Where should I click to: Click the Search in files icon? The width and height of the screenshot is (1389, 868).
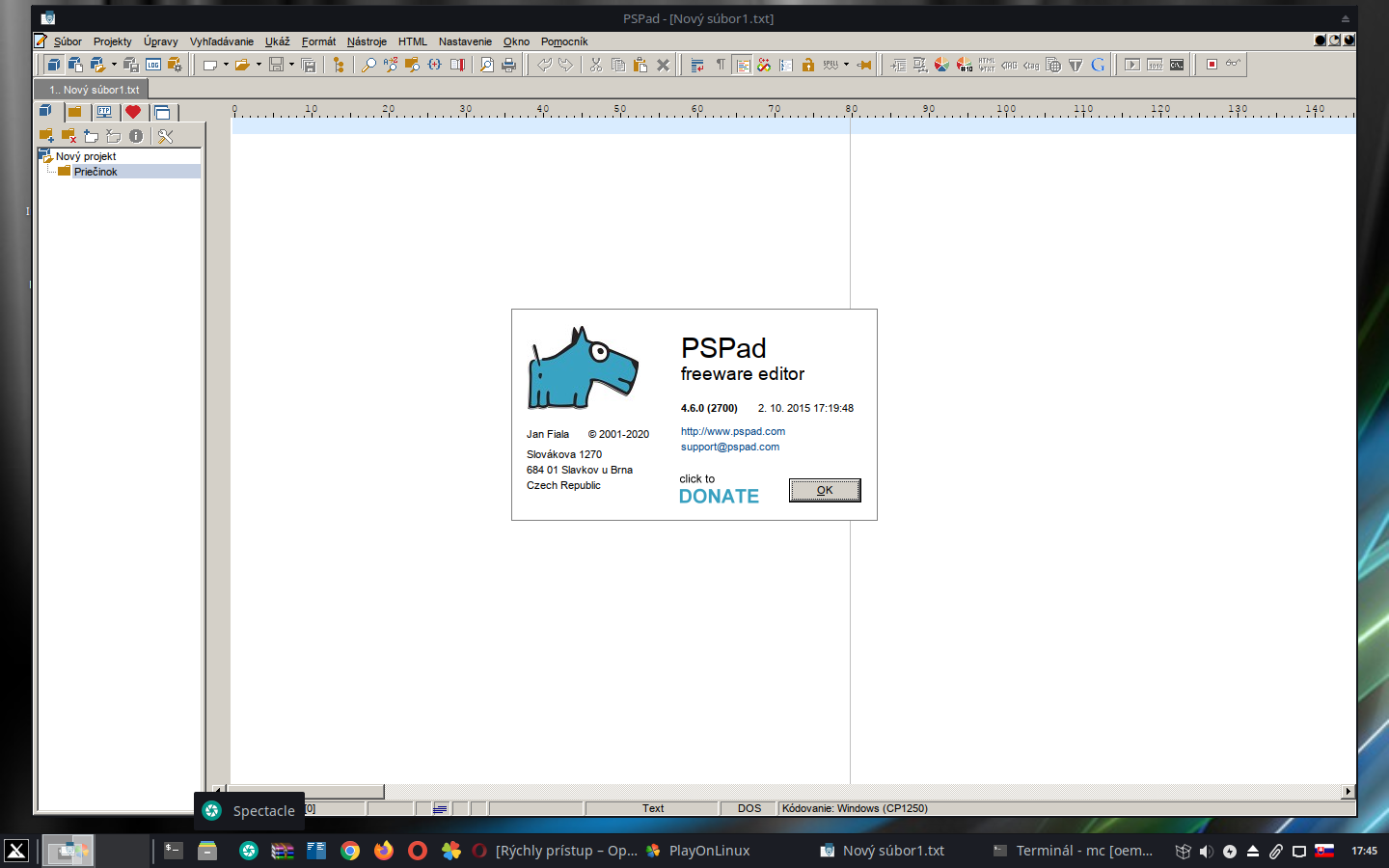[x=413, y=65]
